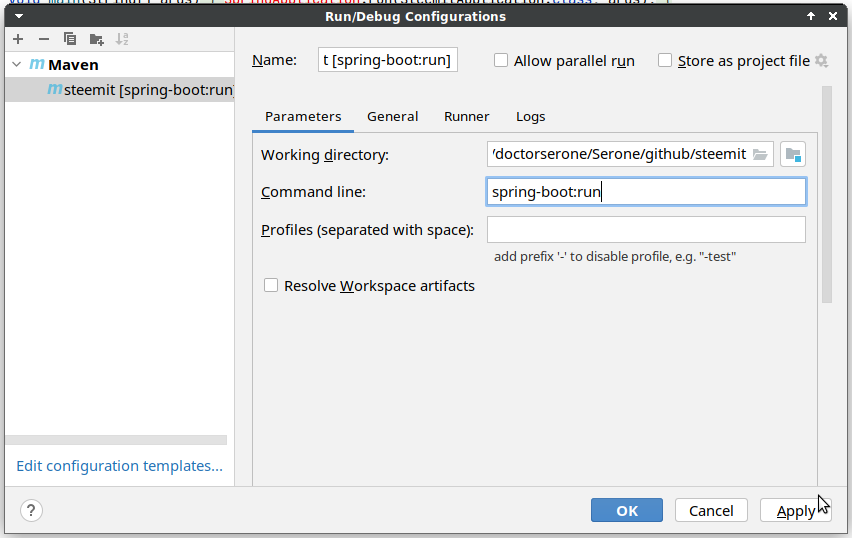Open the Runner tab
The width and height of the screenshot is (852, 538).
[466, 116]
